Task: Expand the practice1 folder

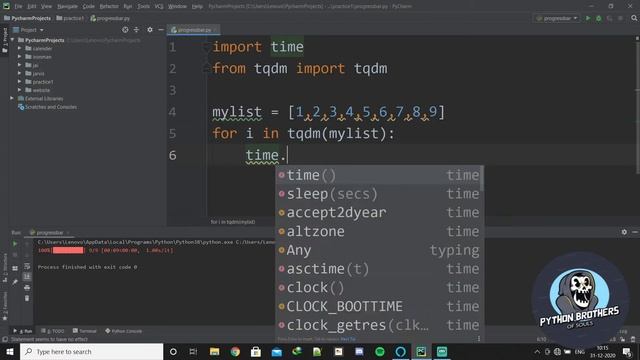Action: point(20,82)
